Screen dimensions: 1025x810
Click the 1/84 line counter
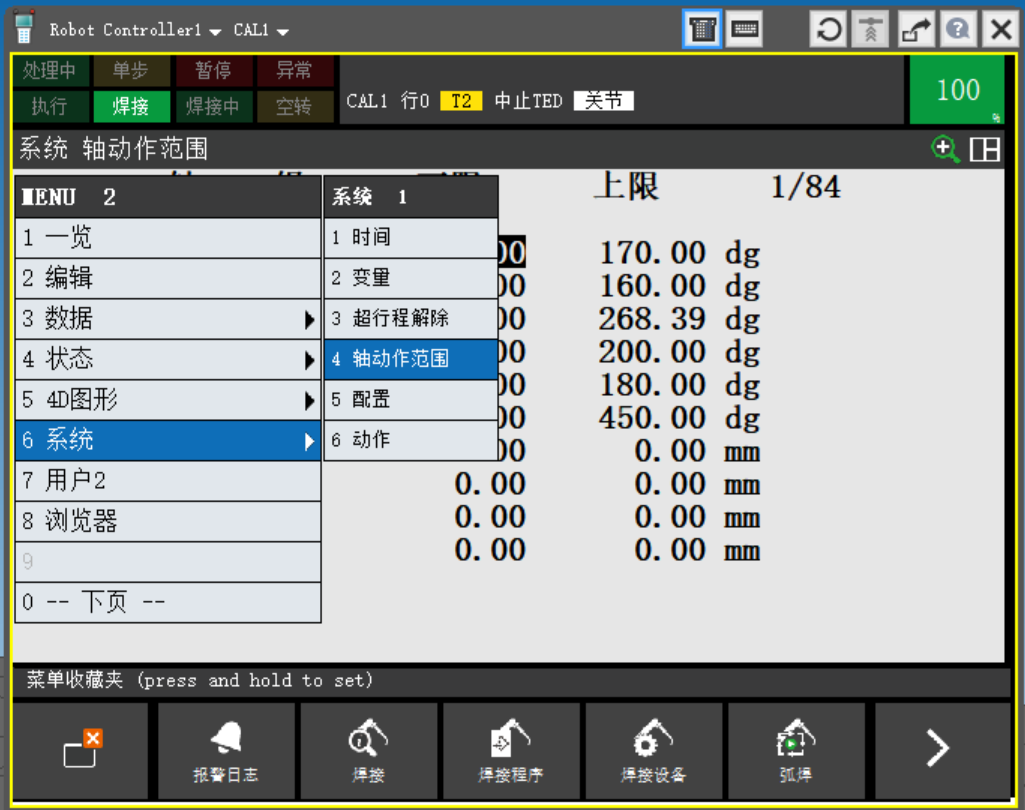[x=805, y=188]
